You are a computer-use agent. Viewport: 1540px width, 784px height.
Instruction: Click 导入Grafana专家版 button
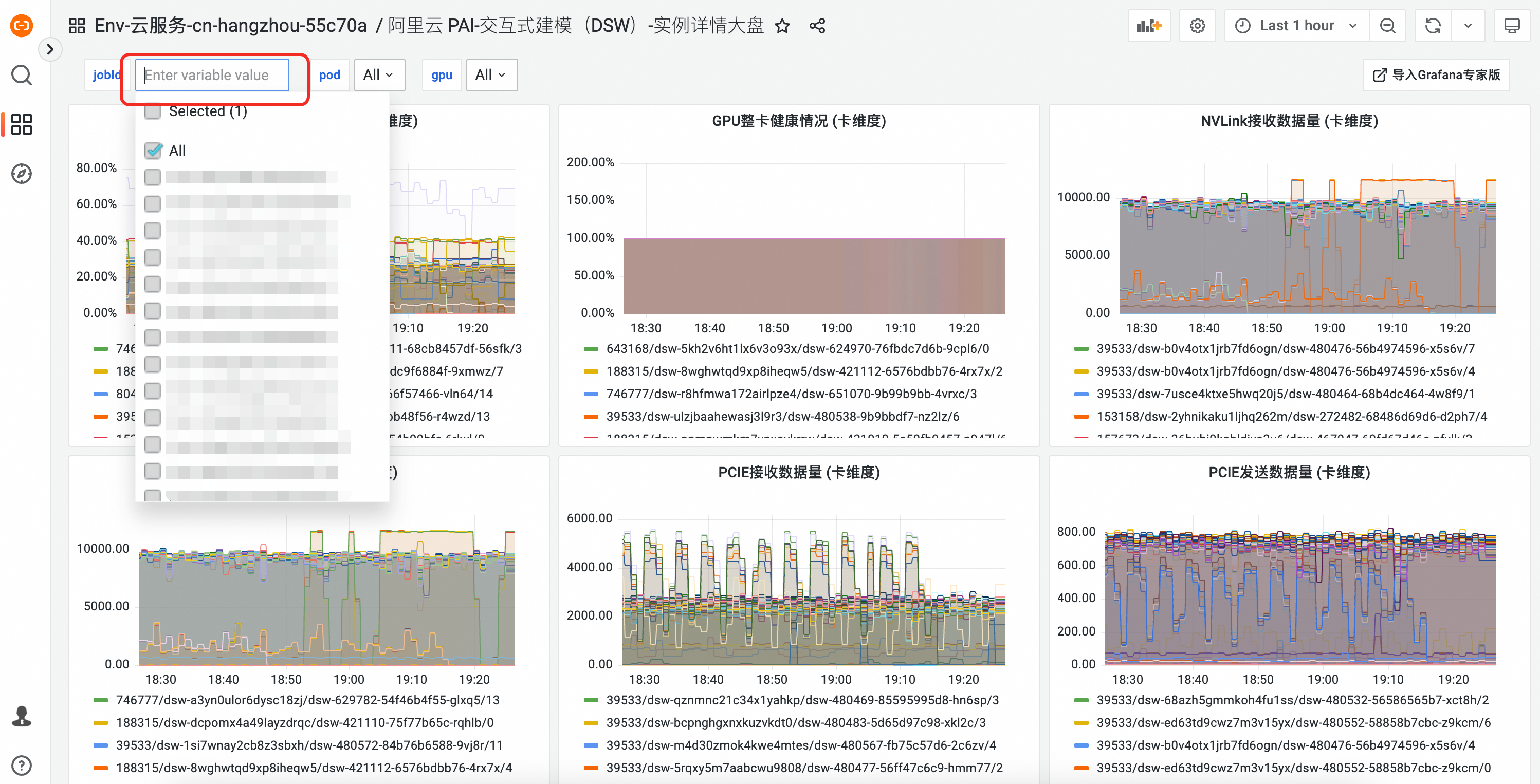[x=1436, y=74]
